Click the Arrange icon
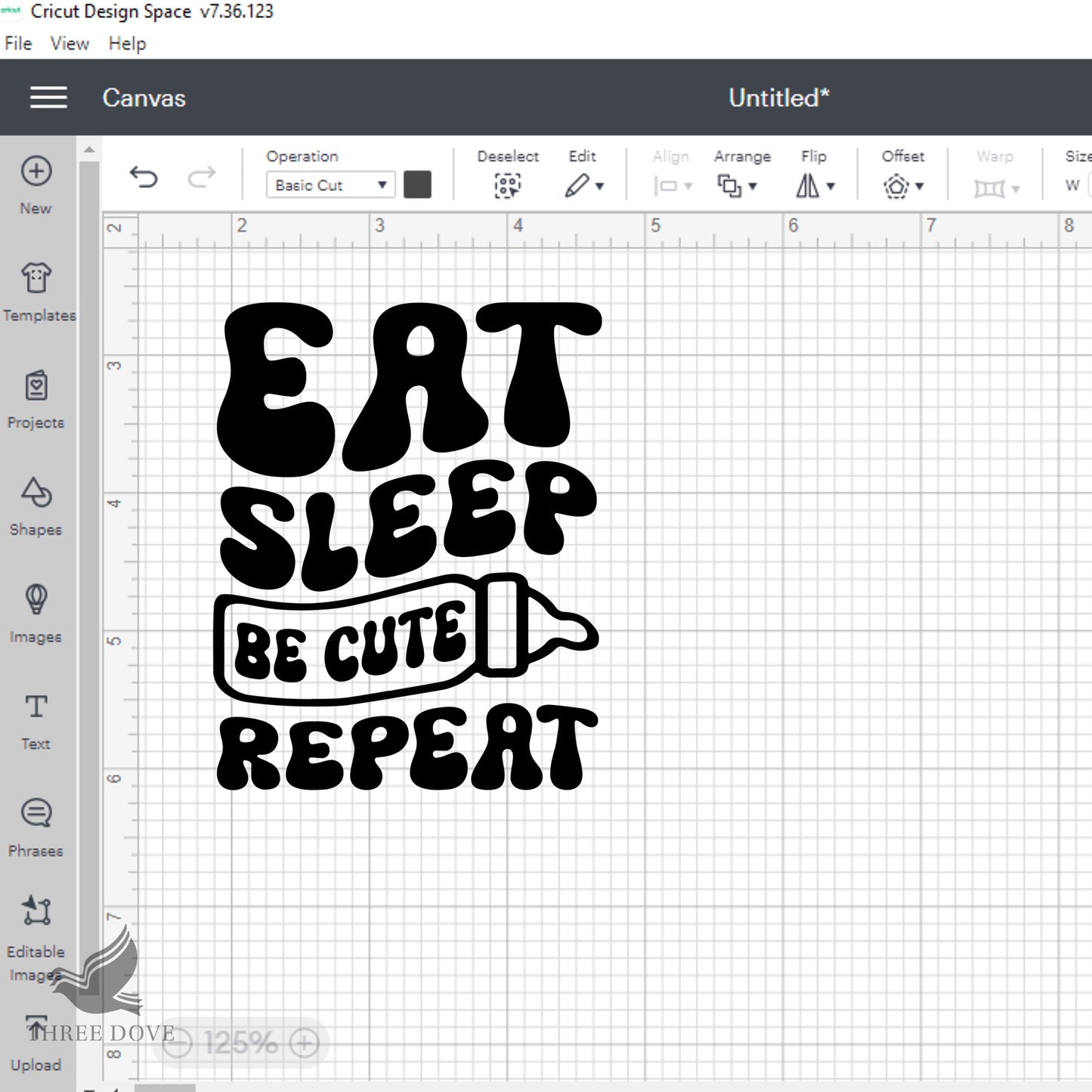 pos(729,186)
